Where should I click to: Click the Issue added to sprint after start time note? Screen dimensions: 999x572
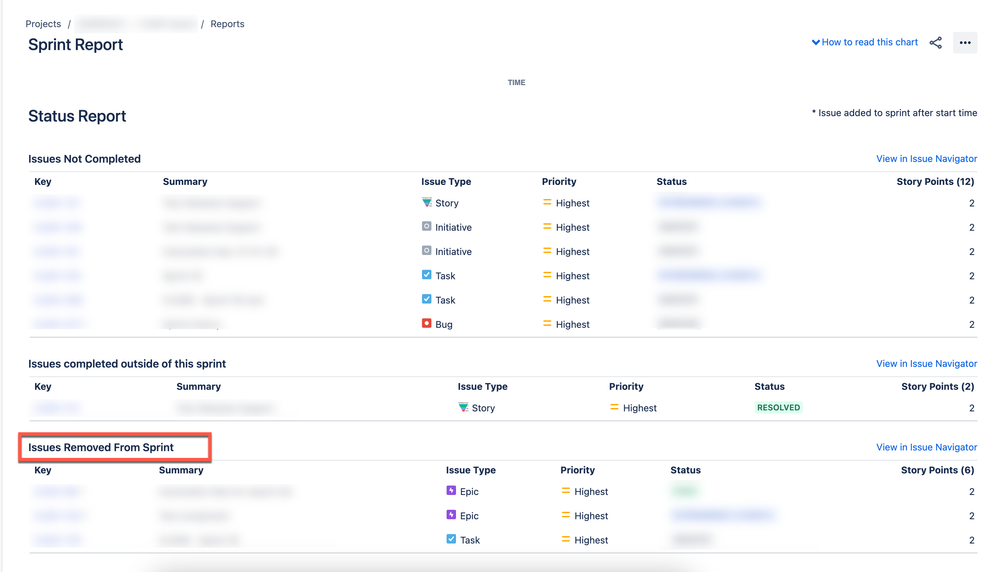point(895,113)
